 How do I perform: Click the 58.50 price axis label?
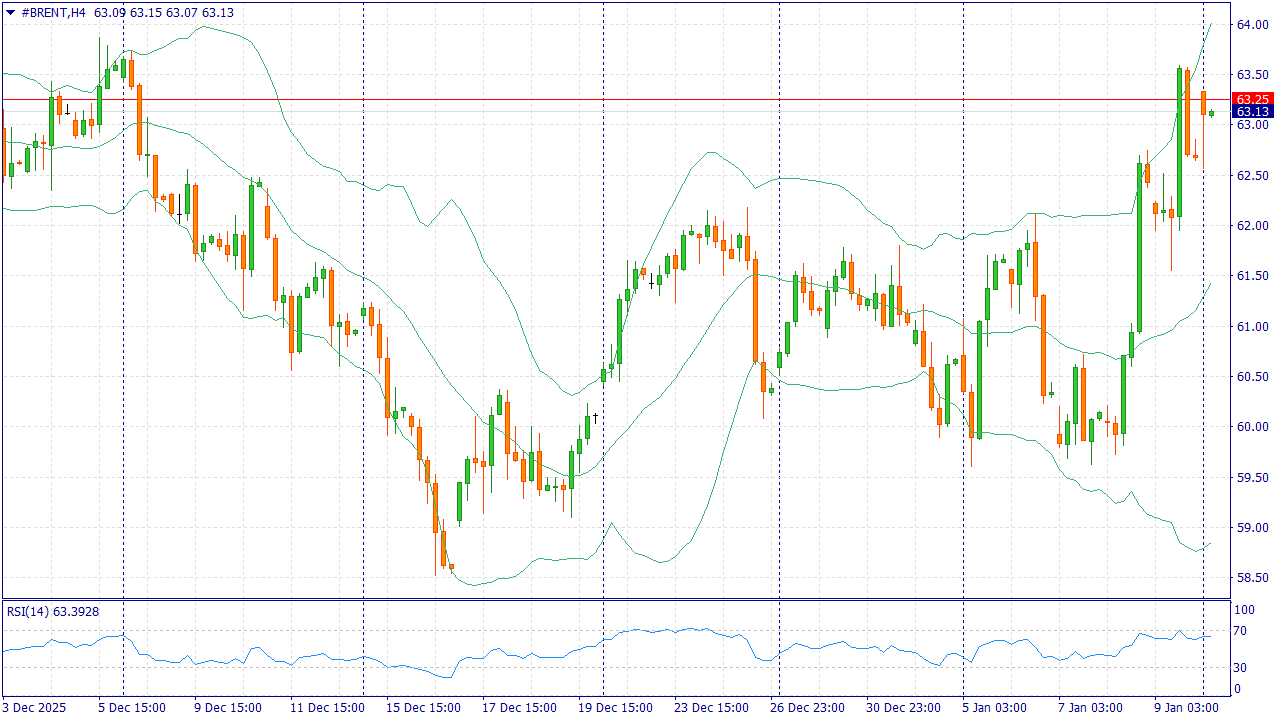tap(1253, 578)
